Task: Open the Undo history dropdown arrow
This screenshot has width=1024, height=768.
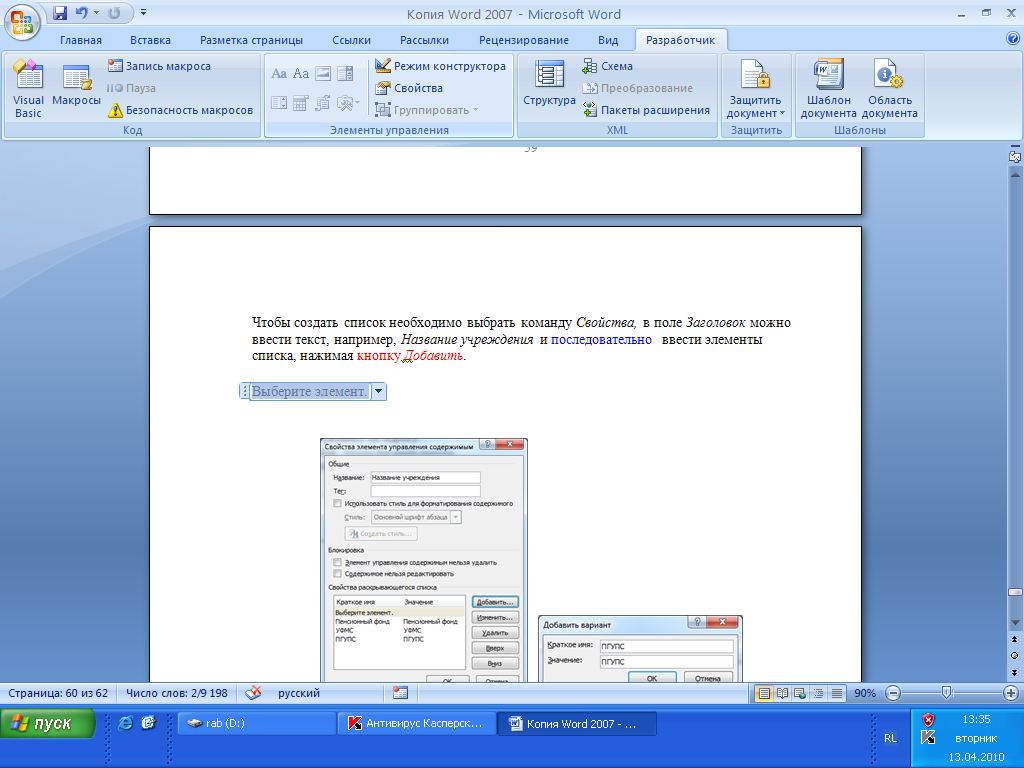Action: [x=96, y=12]
